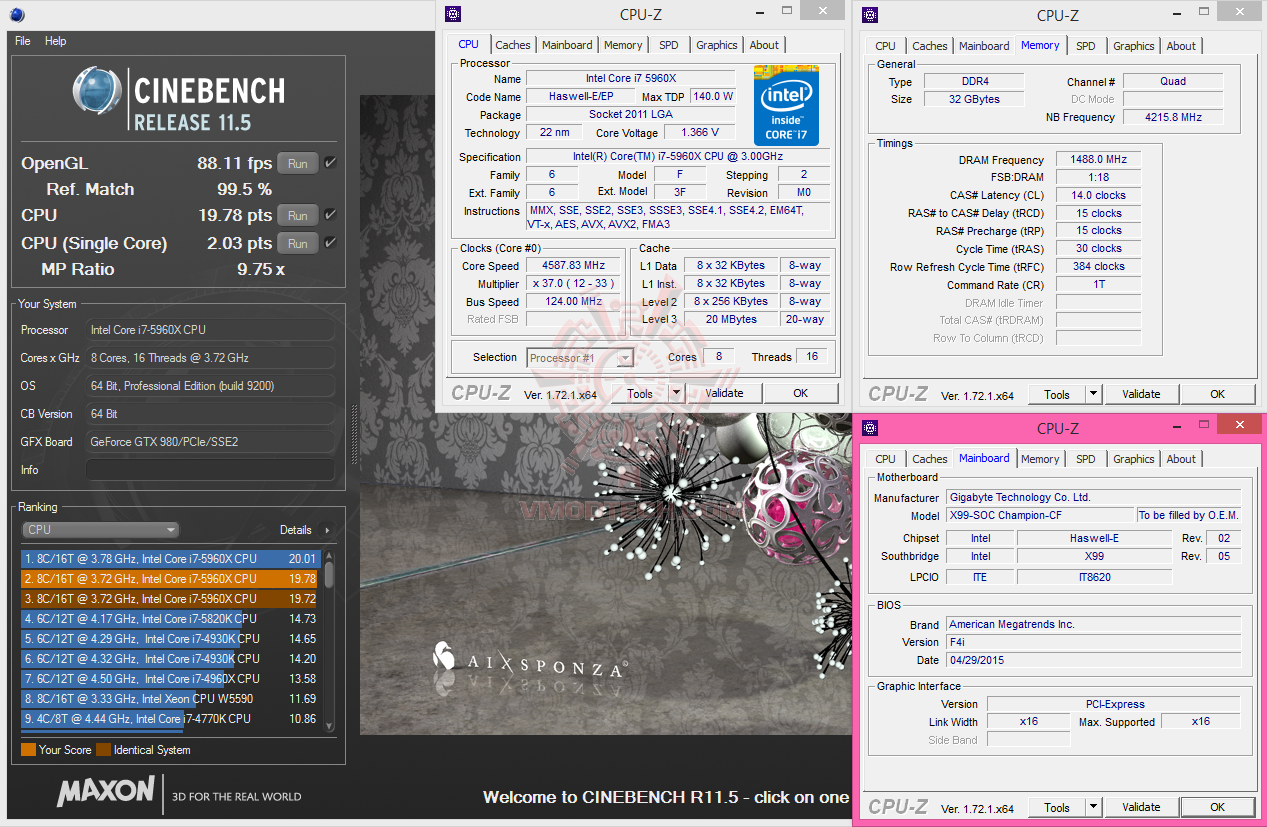The height and width of the screenshot is (827, 1267).
Task: Click the Cinebench app icon in the title bar
Action: click(x=16, y=14)
